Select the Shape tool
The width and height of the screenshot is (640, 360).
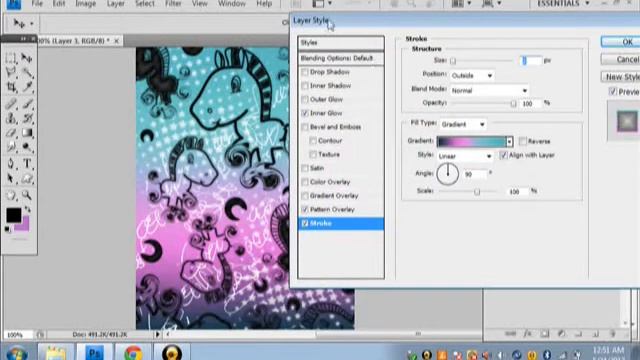pos(27,178)
